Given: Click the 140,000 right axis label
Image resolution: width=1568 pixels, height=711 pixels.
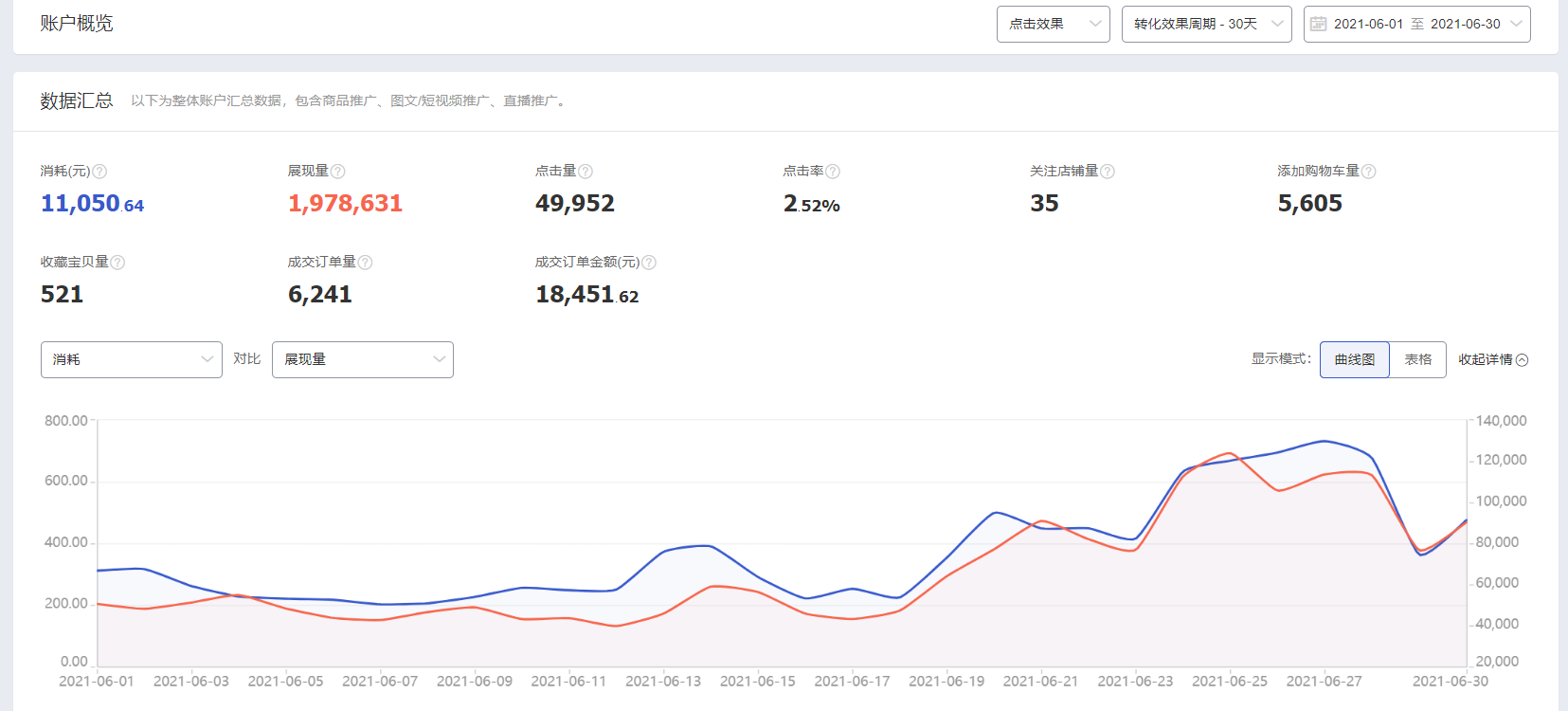Looking at the screenshot, I should pyautogui.click(x=1502, y=421).
